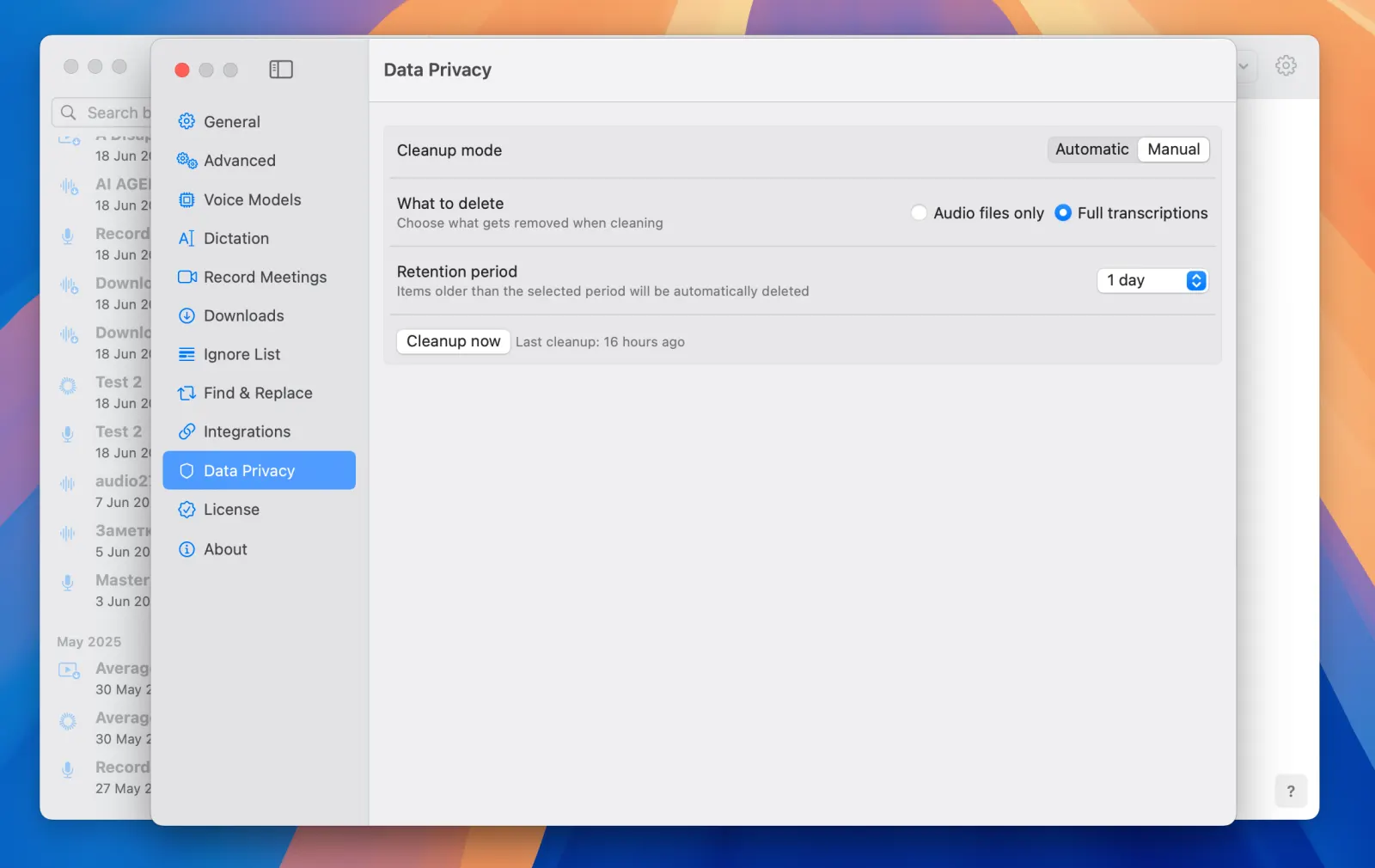Screen dimensions: 1375x868
Task: Switch to Dictation settings
Action: coord(259,239)
